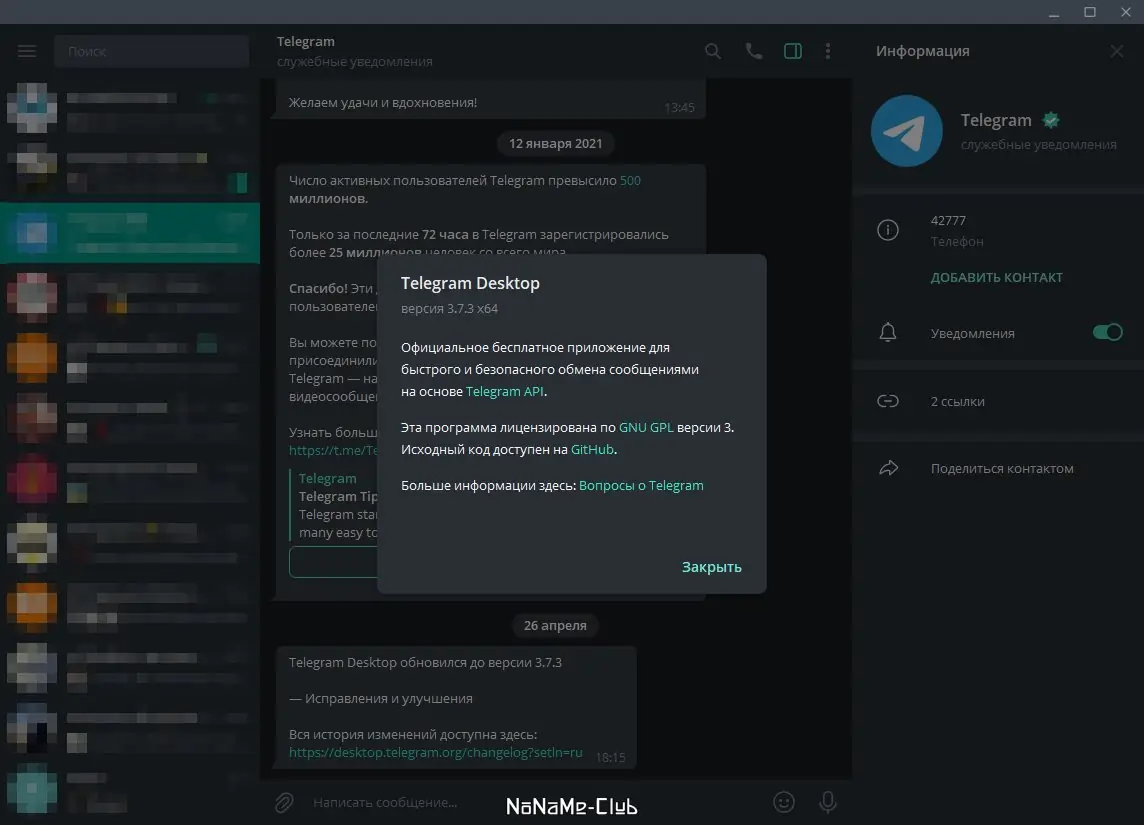The width and height of the screenshot is (1144, 825).
Task: Click the link icon beside 2 ссылки
Action: tap(887, 401)
